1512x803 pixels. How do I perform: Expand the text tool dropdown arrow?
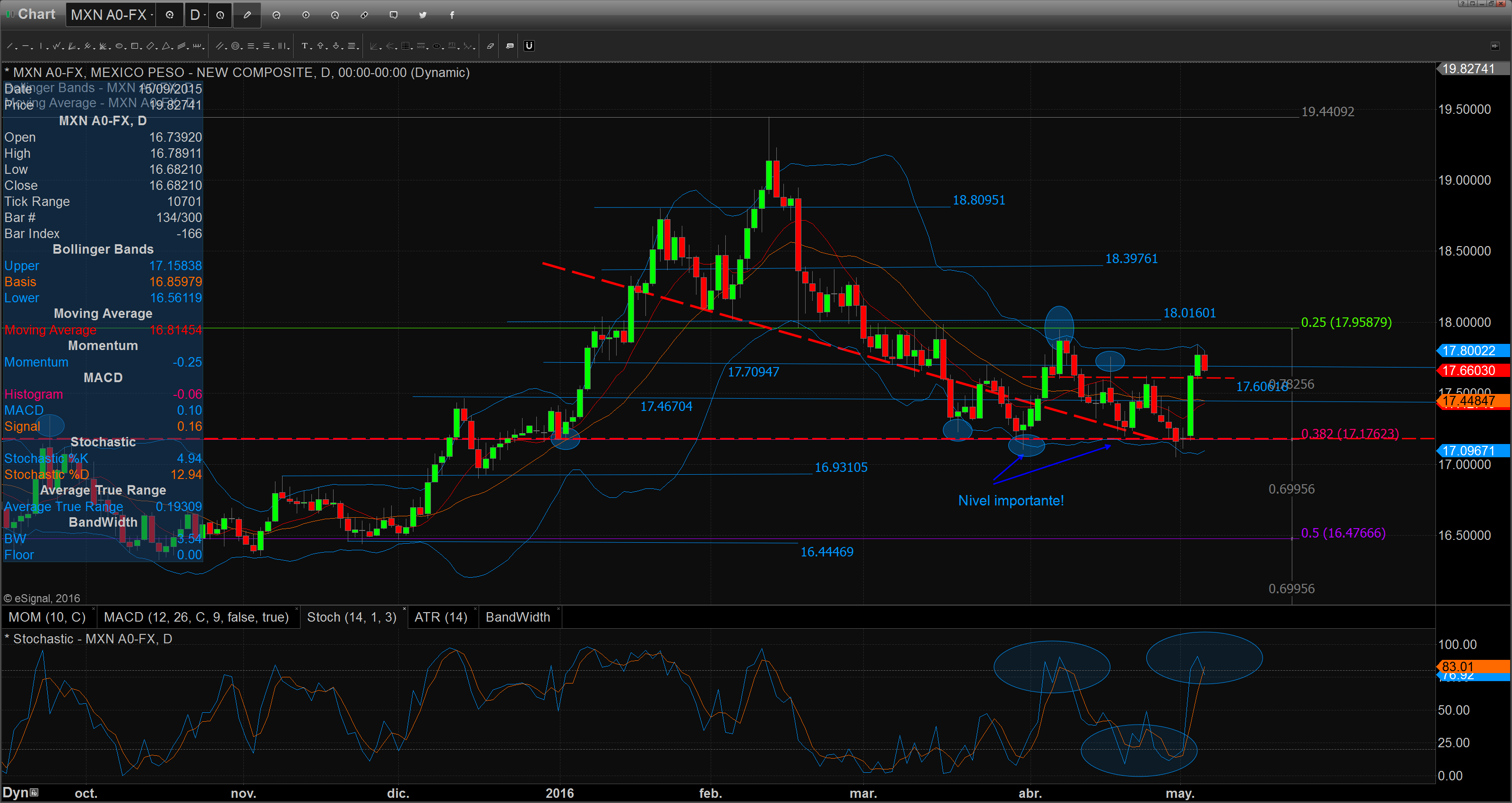click(x=312, y=49)
